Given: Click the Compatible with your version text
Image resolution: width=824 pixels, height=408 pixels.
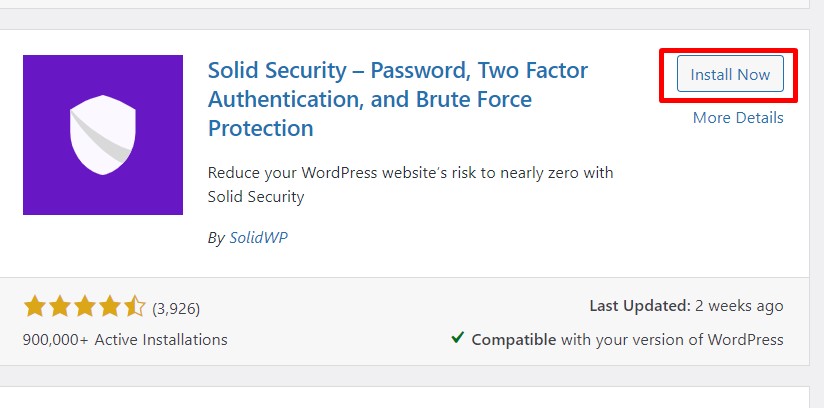Looking at the screenshot, I should click(x=627, y=340).
